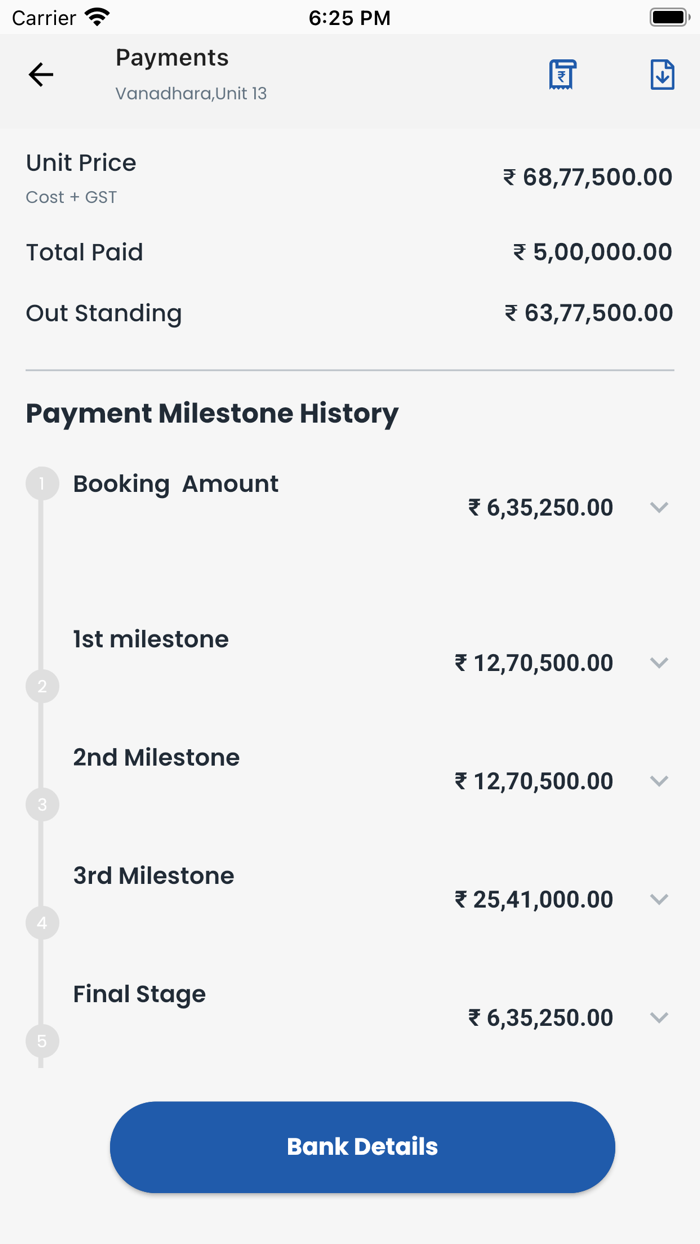
Task: Expand the Booking Amount details
Action: point(659,507)
